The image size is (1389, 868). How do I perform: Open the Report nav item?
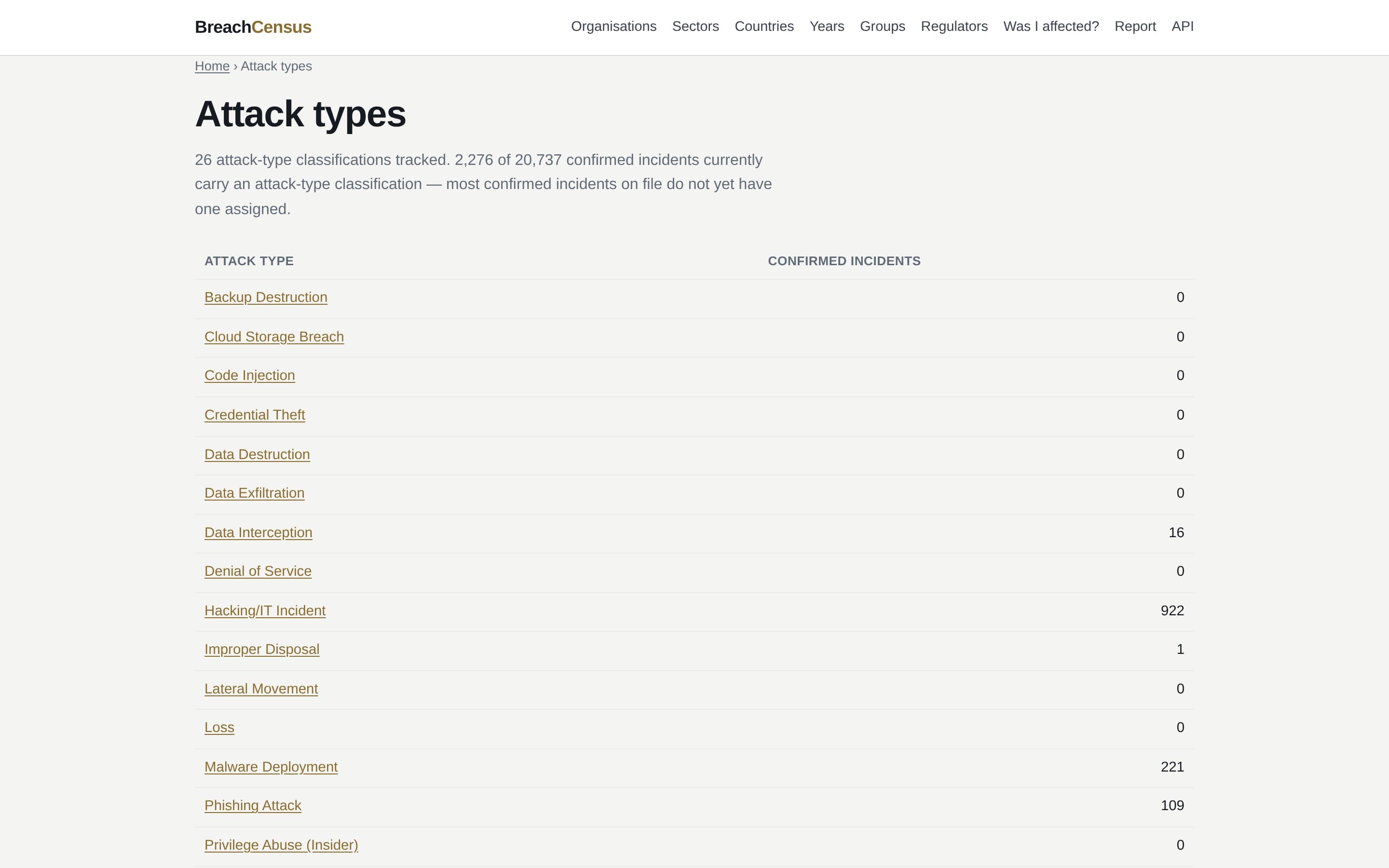point(1135,27)
